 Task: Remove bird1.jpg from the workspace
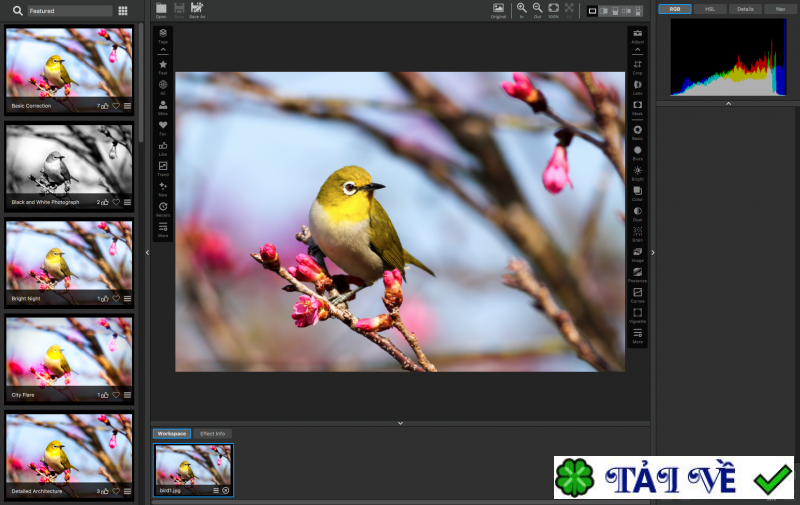pyautogui.click(x=226, y=490)
